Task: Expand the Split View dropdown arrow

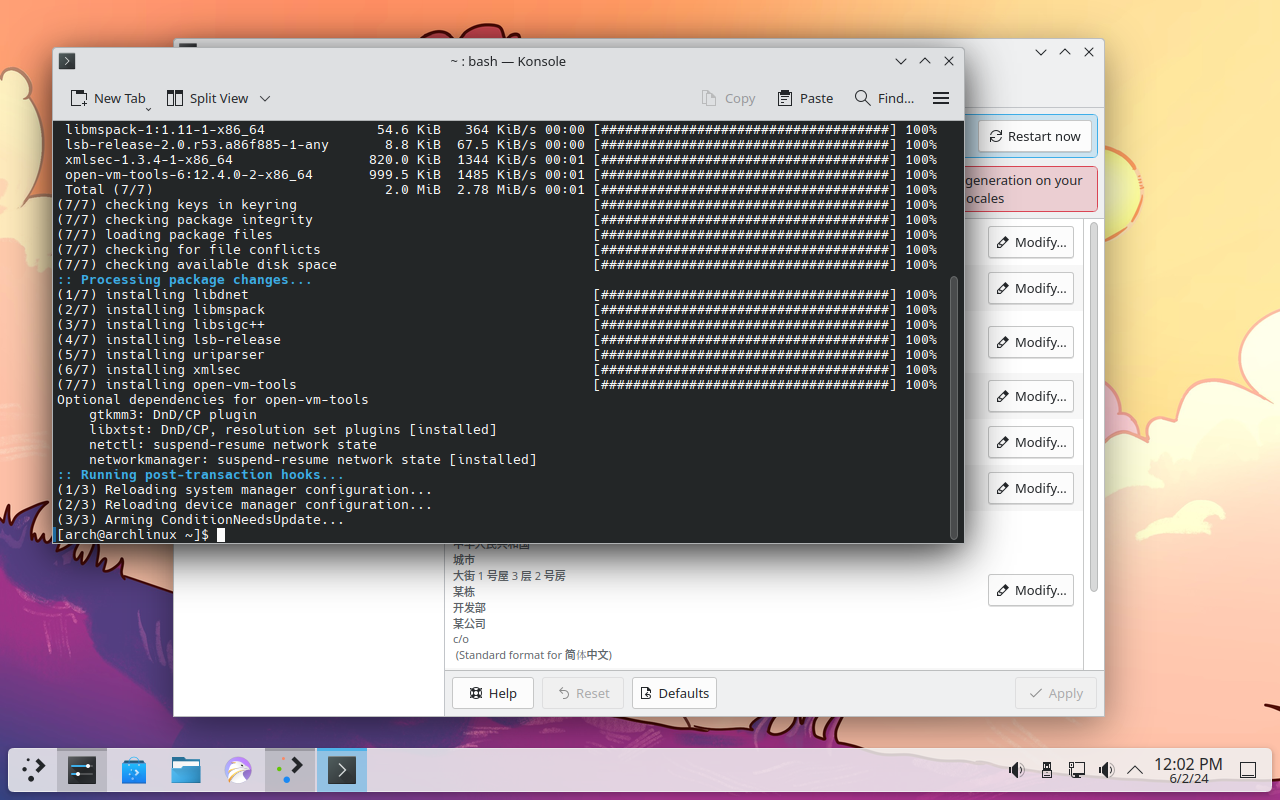Action: pos(265,98)
